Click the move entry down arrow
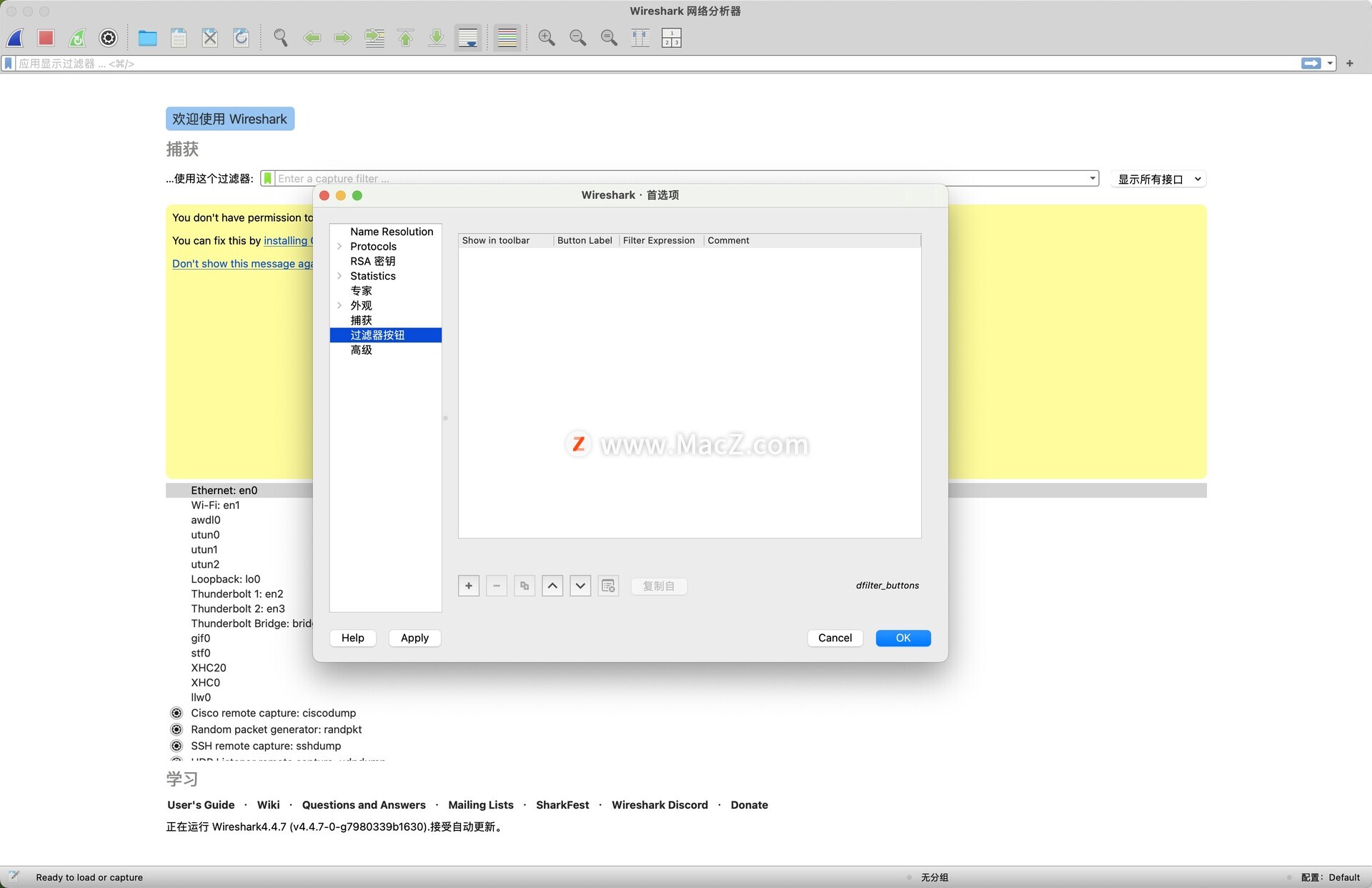Viewport: 1372px width, 888px height. [580, 586]
